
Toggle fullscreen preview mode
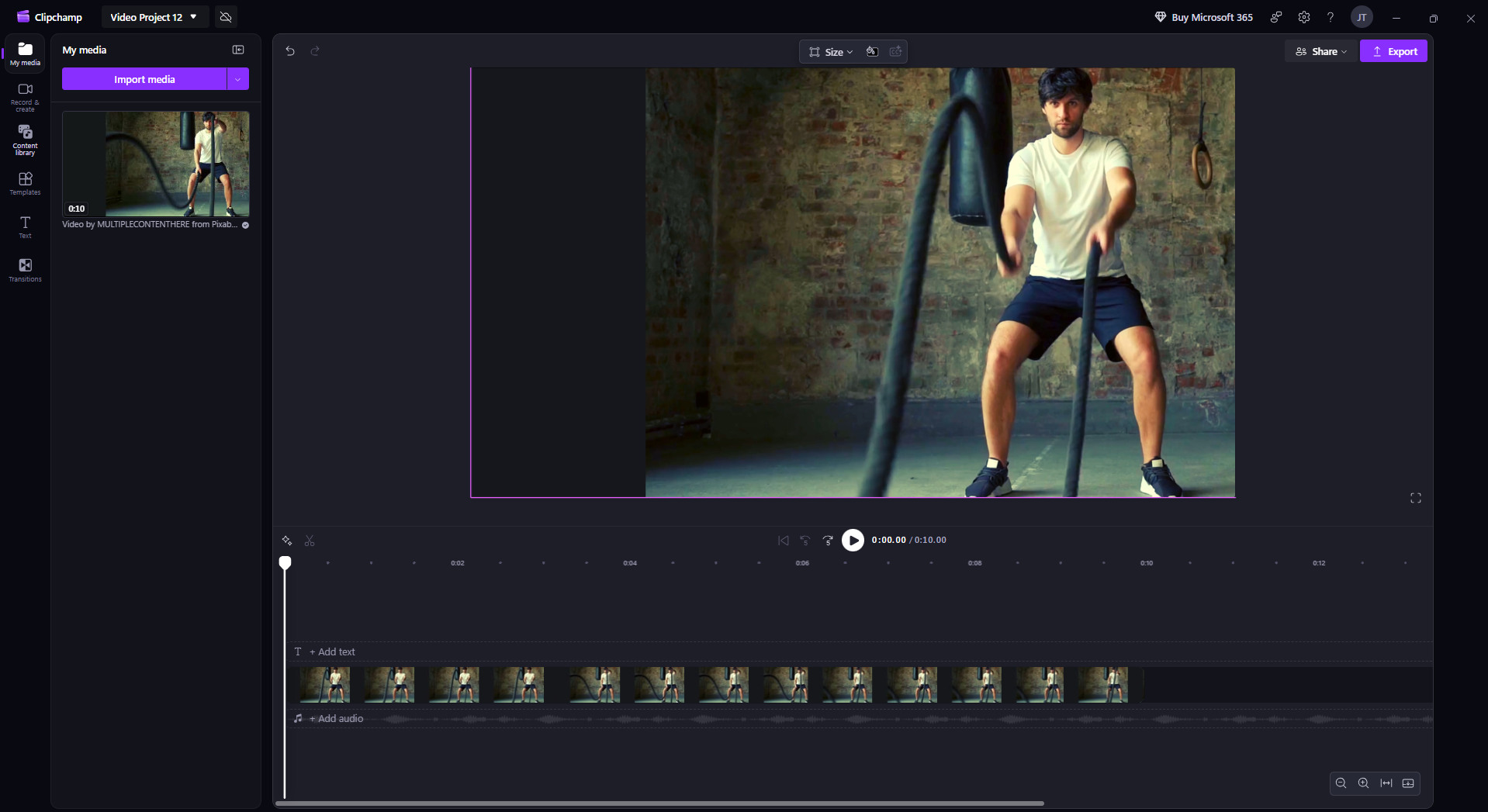1415,498
